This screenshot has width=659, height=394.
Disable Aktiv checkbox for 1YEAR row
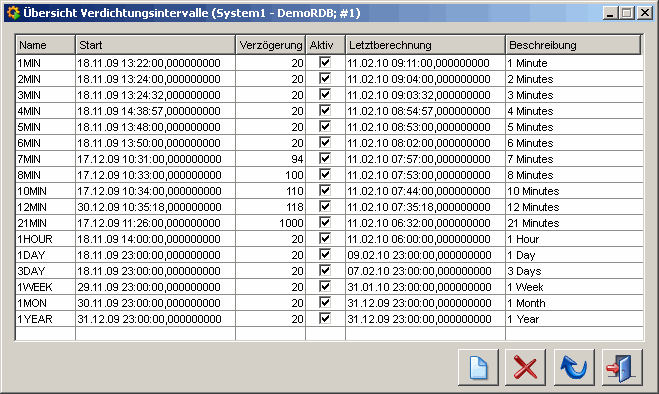(325, 318)
